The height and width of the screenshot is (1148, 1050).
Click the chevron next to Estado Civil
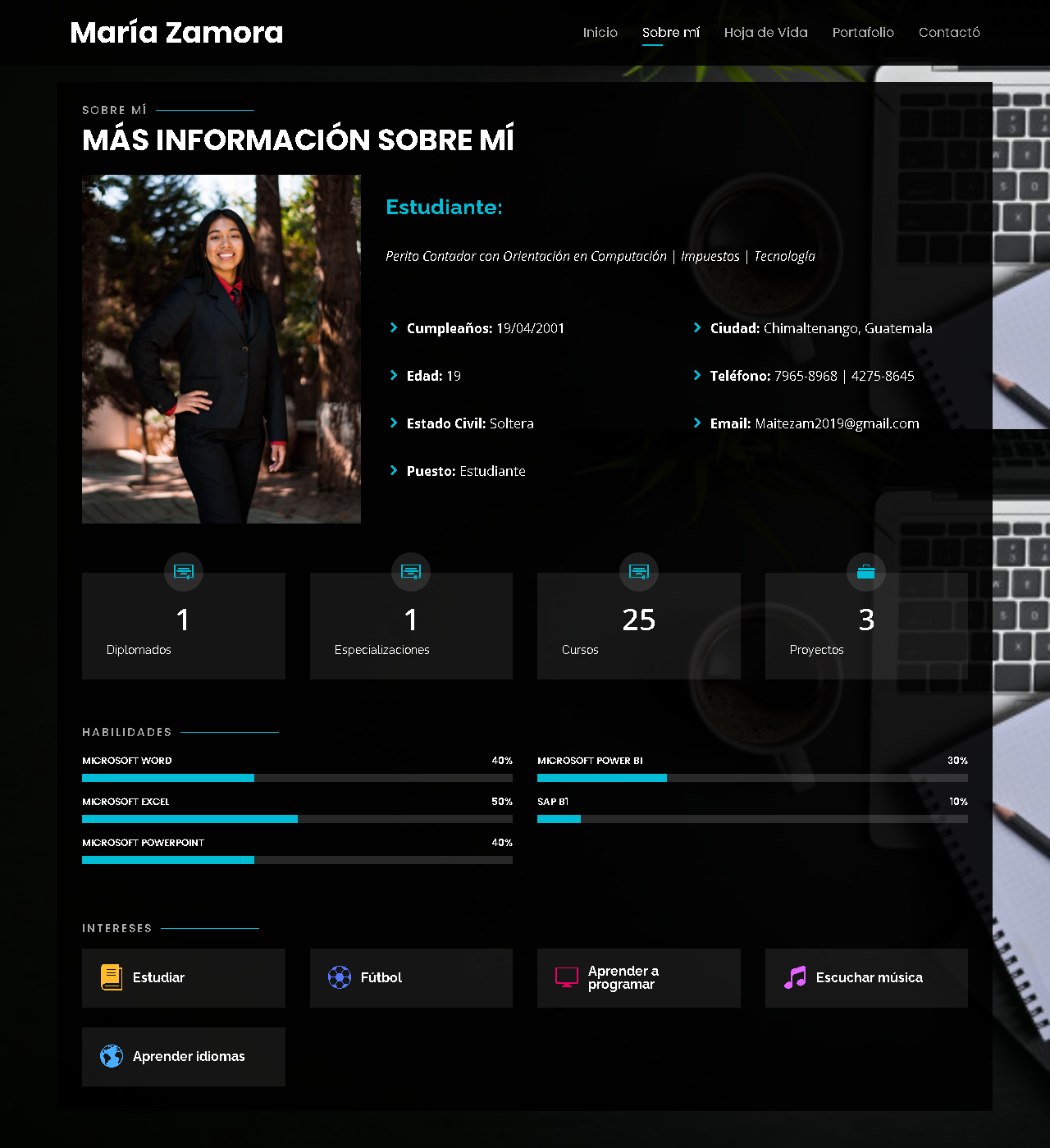point(394,423)
